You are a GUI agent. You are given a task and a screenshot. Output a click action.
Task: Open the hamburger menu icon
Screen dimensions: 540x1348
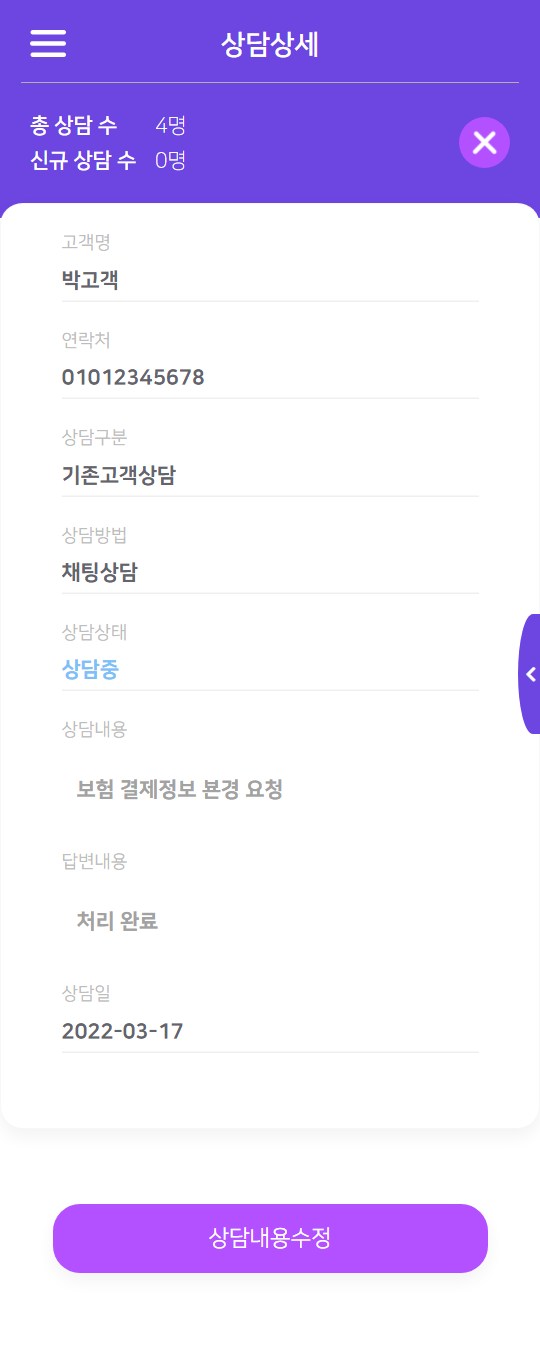tap(48, 44)
